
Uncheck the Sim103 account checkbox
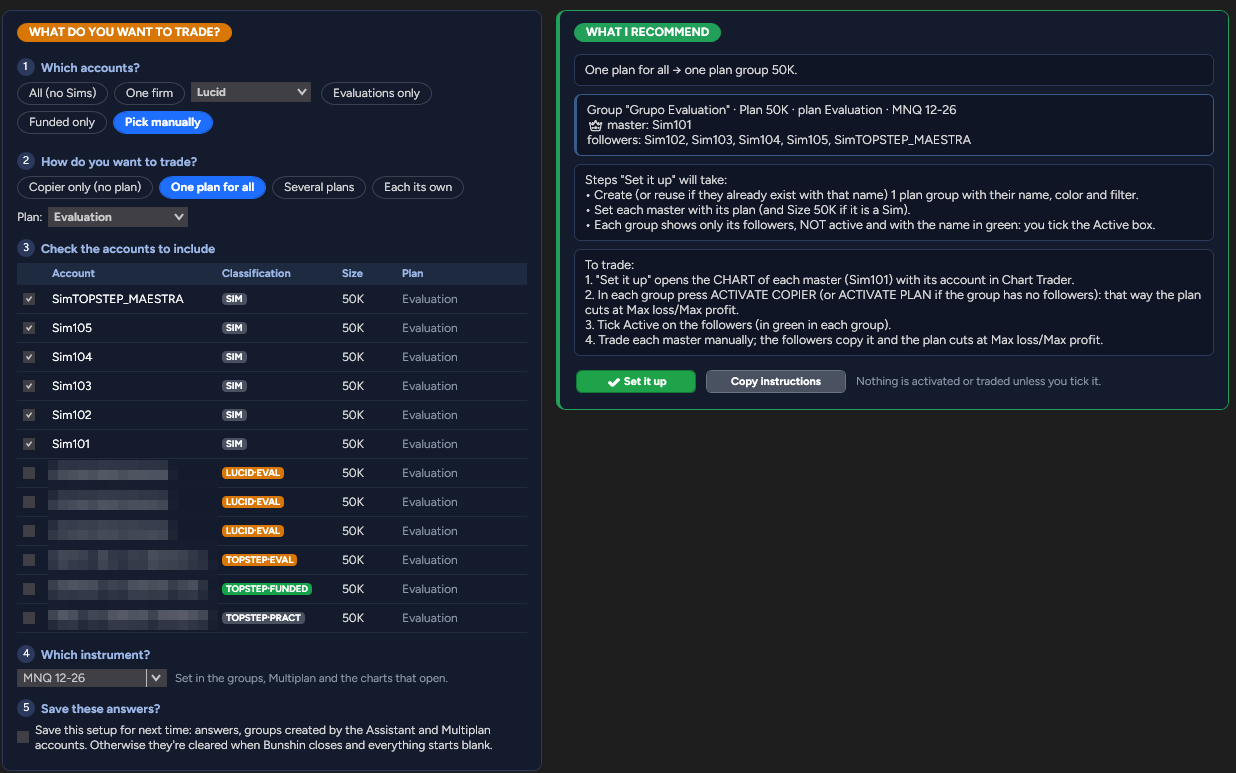click(29, 386)
